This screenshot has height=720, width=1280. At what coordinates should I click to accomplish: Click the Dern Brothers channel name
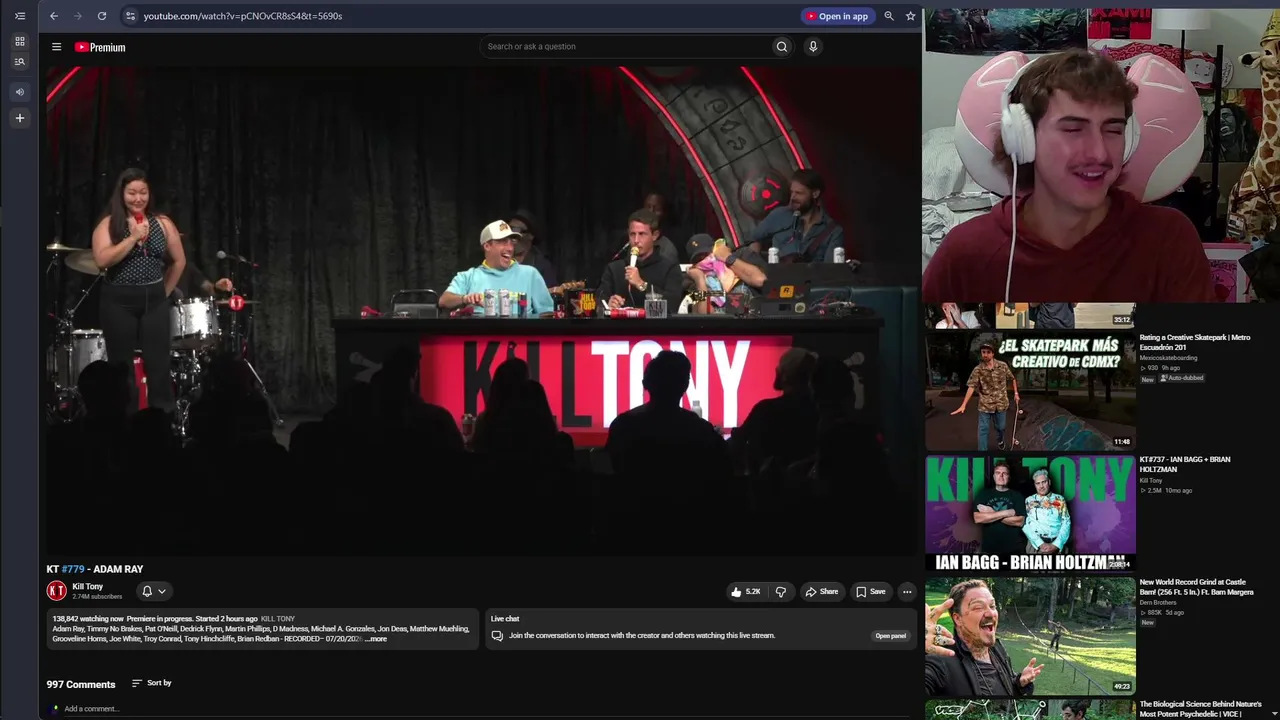[1158, 603]
